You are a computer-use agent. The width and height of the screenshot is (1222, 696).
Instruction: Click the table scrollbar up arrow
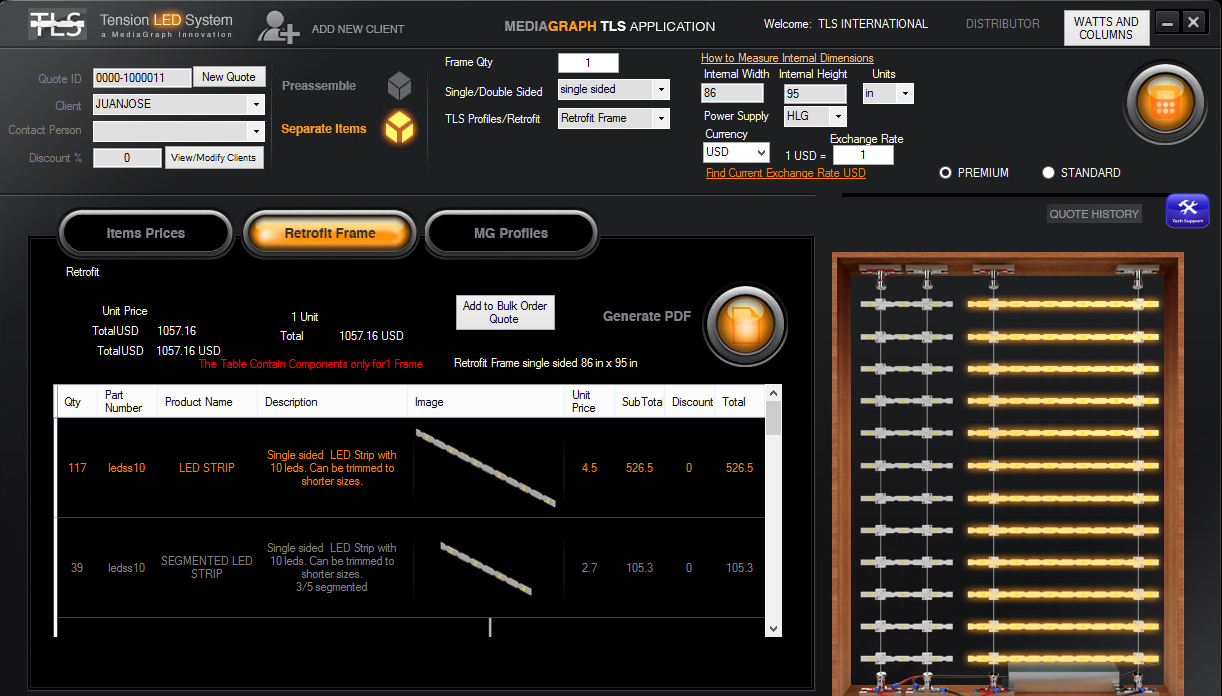point(773,394)
